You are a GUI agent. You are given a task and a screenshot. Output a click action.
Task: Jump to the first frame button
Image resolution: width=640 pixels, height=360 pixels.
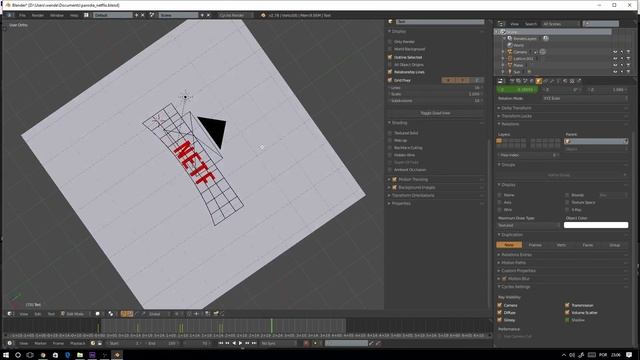(x=221, y=343)
